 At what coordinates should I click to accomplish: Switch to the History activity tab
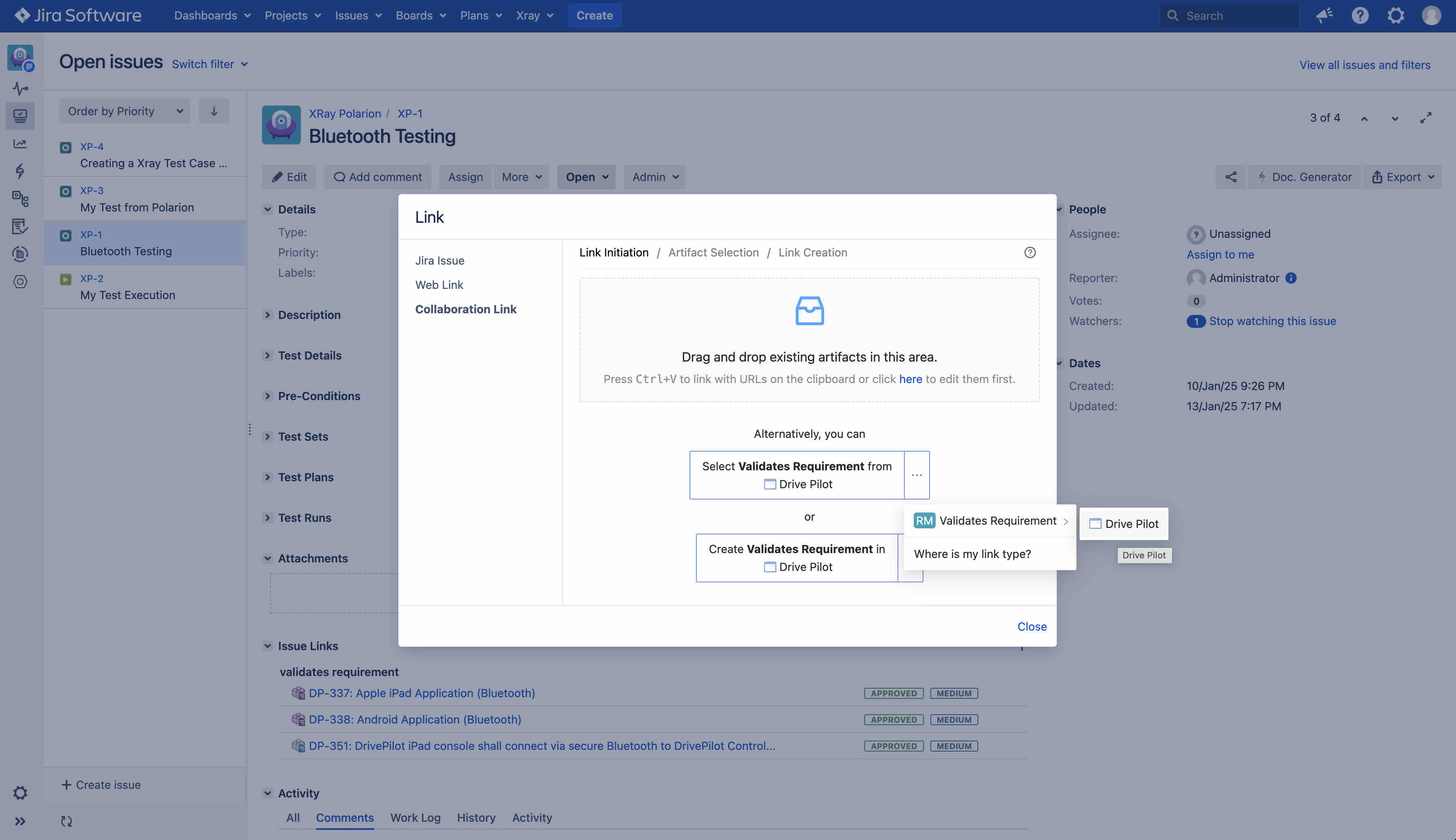pos(476,818)
